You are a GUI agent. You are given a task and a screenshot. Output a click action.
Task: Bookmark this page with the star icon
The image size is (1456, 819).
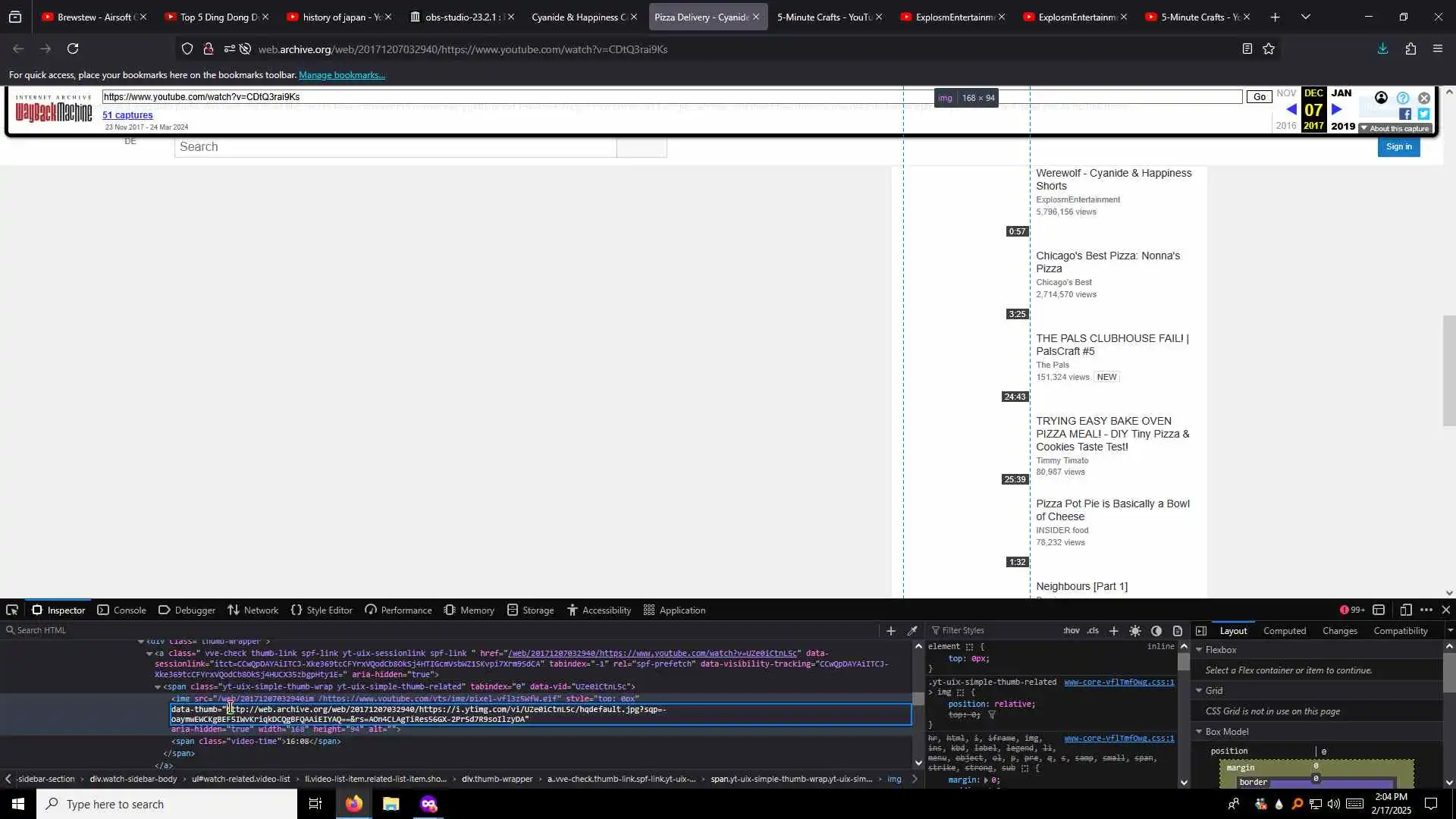[1269, 49]
